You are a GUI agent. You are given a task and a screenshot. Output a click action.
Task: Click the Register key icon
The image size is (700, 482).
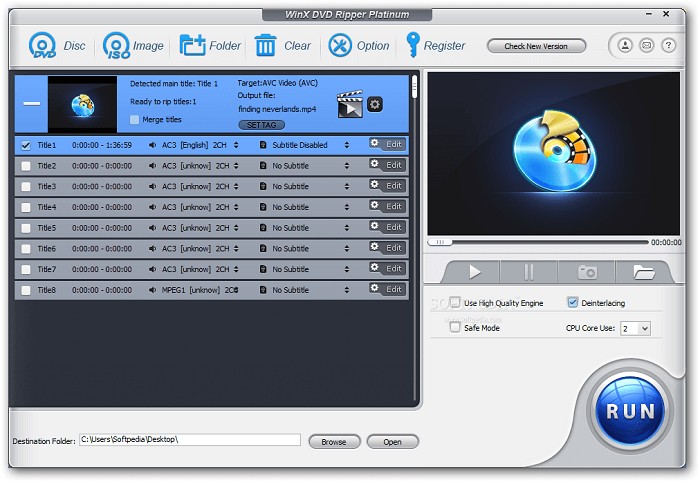(413, 46)
